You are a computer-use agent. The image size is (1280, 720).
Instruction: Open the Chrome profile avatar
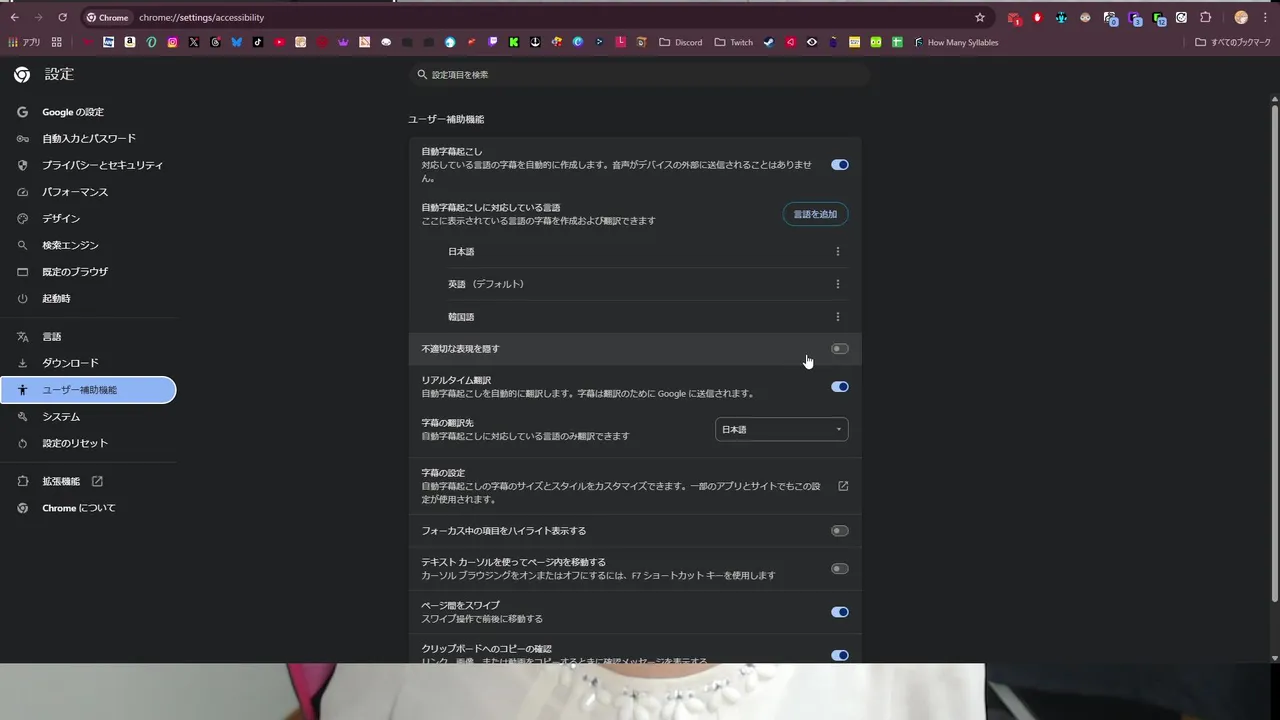(x=1241, y=17)
